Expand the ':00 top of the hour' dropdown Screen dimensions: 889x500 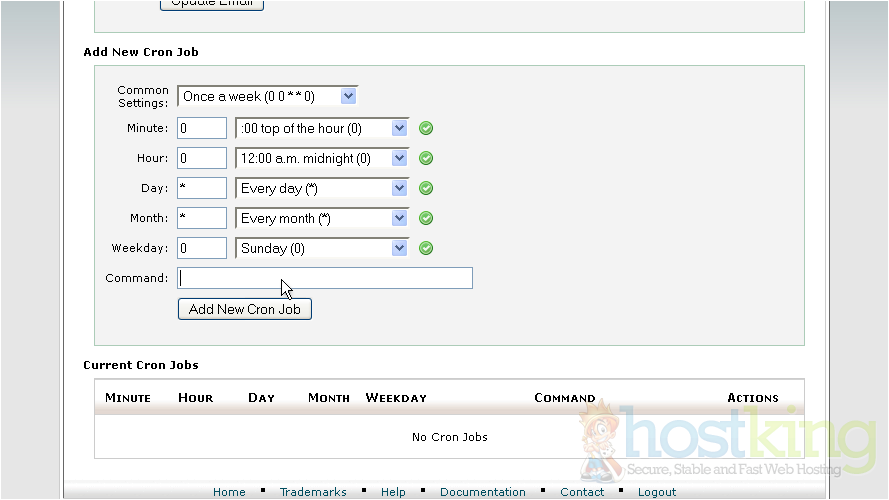322,128
